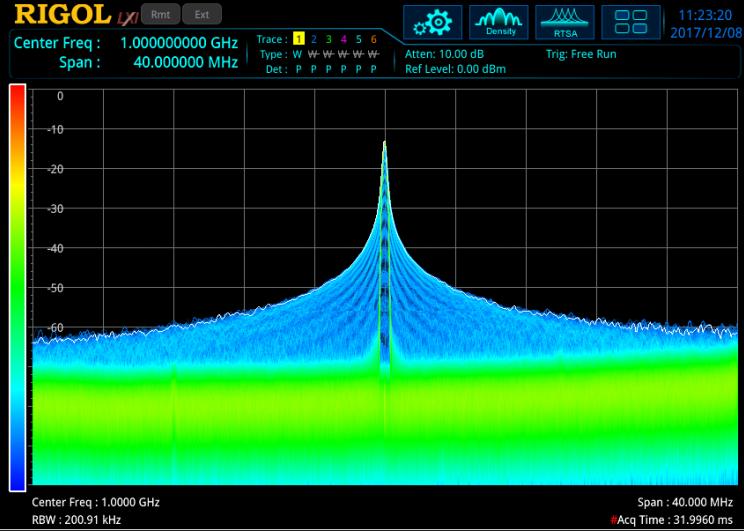
Task: Click the -60 amplitude axis label
Action: (55, 327)
